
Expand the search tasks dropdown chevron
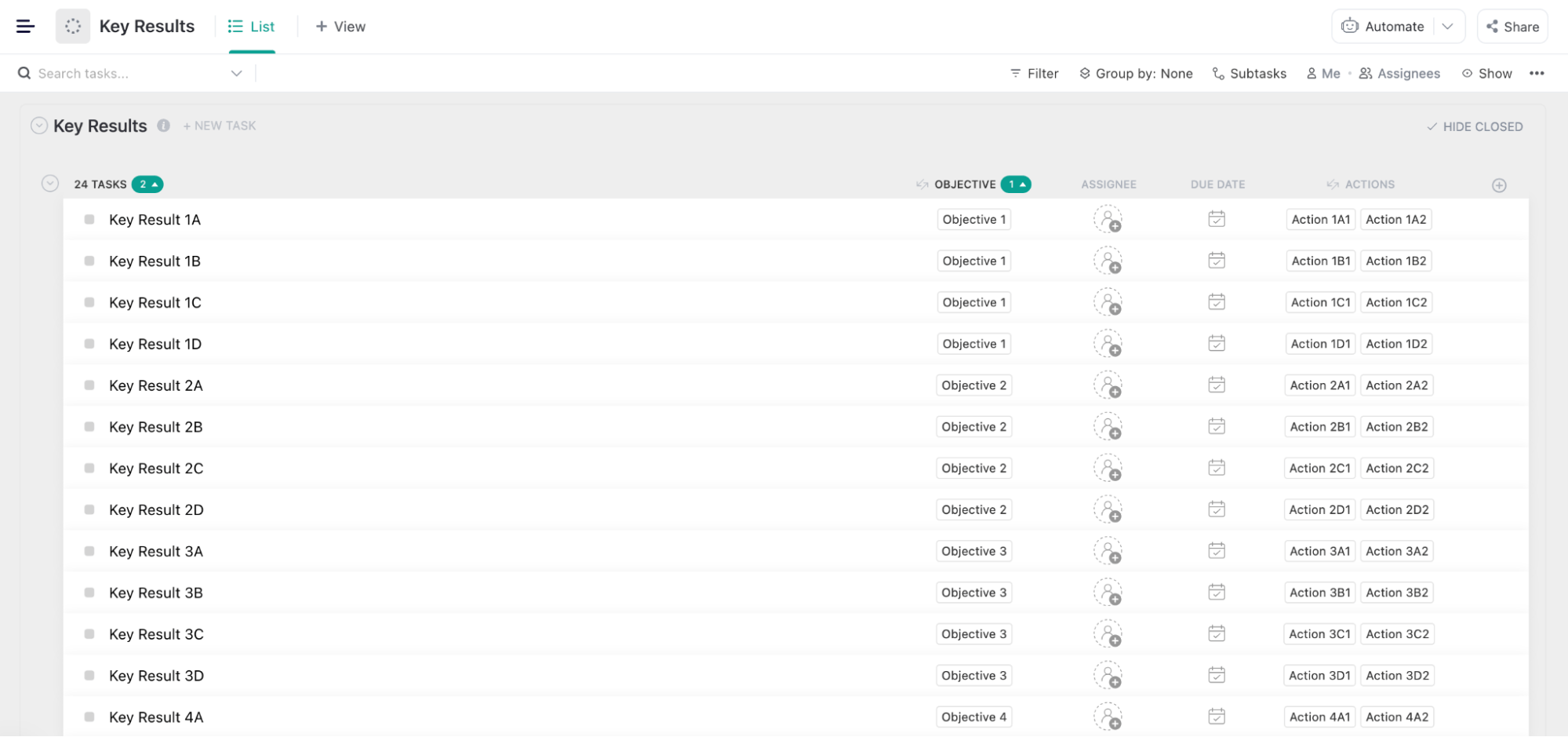236,73
